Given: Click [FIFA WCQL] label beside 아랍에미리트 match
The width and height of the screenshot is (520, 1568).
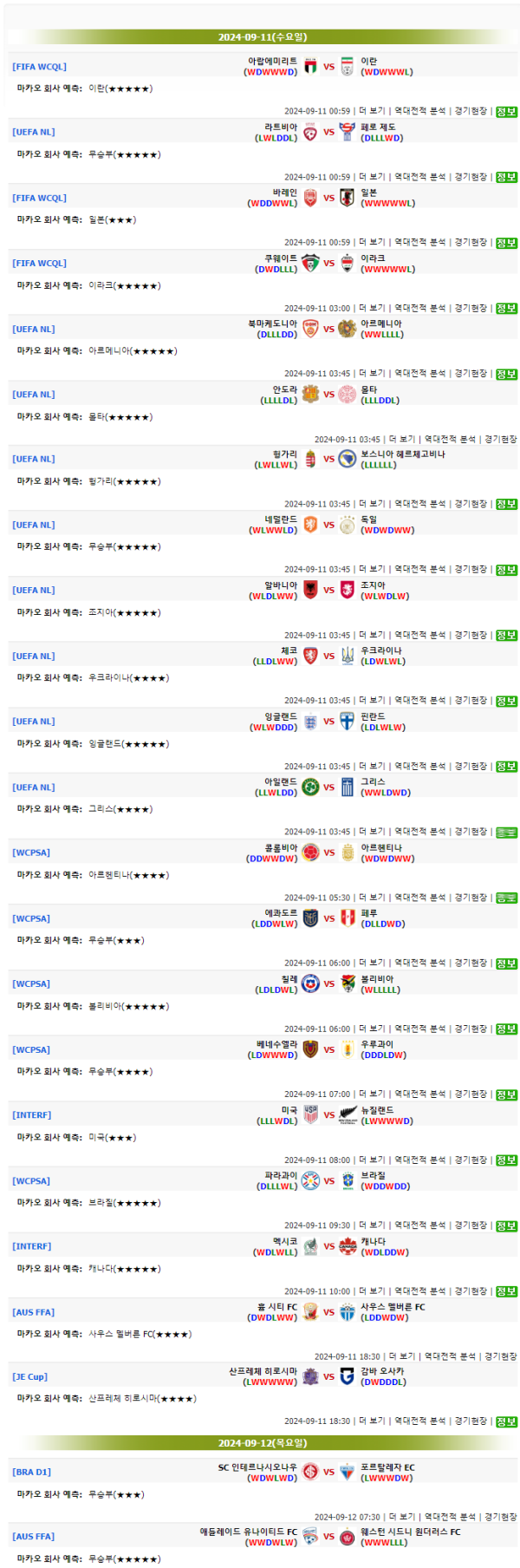Looking at the screenshot, I should tap(39, 67).
